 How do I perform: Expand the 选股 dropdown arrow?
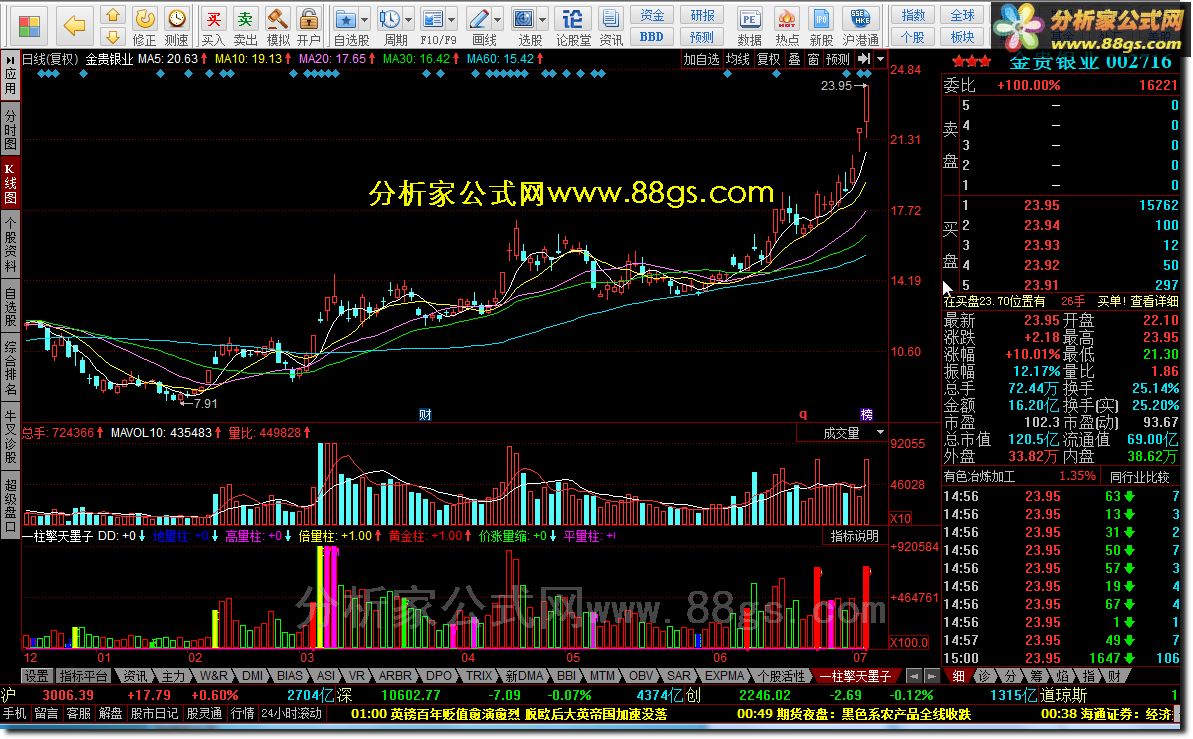(542, 20)
